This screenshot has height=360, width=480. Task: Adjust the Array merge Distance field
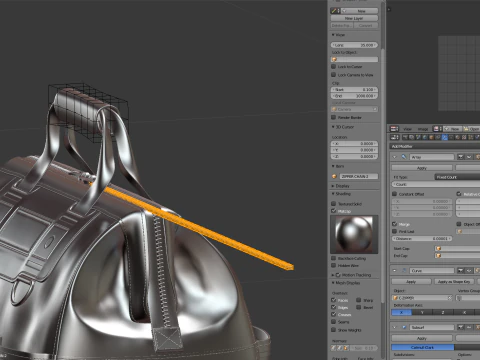click(422, 239)
